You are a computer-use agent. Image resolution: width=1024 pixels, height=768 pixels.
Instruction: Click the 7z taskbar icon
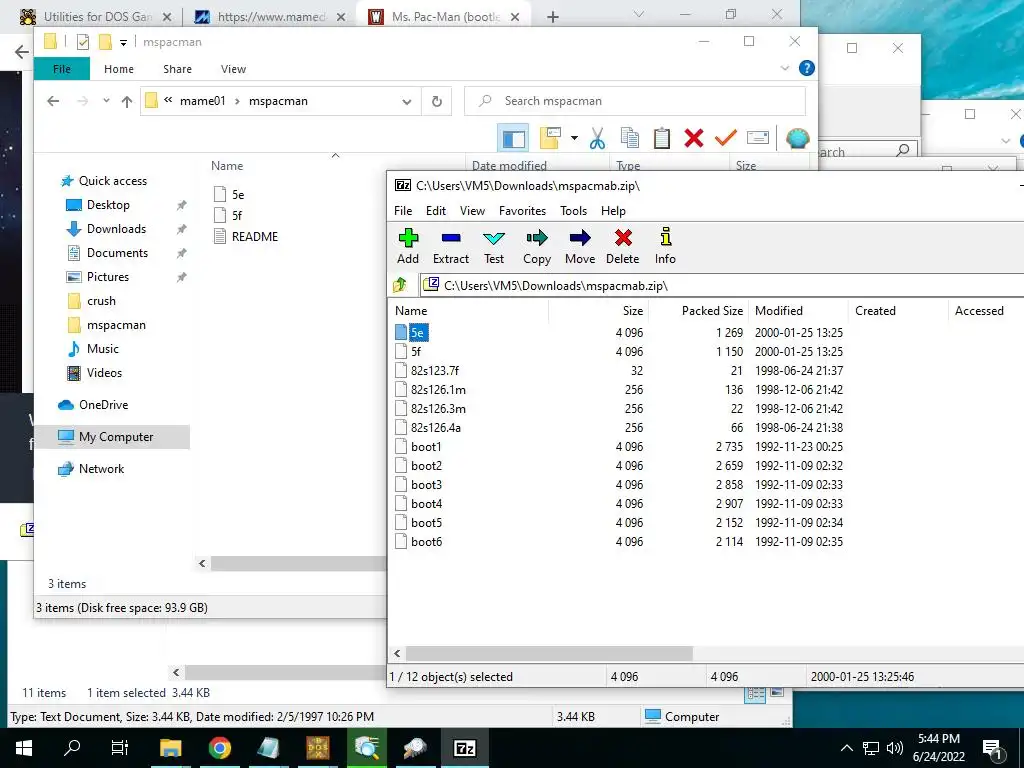click(x=464, y=748)
